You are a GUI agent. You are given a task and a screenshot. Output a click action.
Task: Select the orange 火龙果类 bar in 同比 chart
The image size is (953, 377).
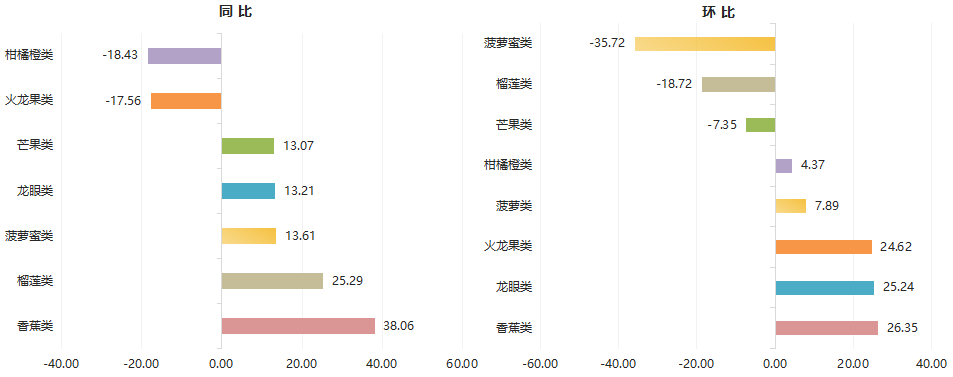[186, 101]
